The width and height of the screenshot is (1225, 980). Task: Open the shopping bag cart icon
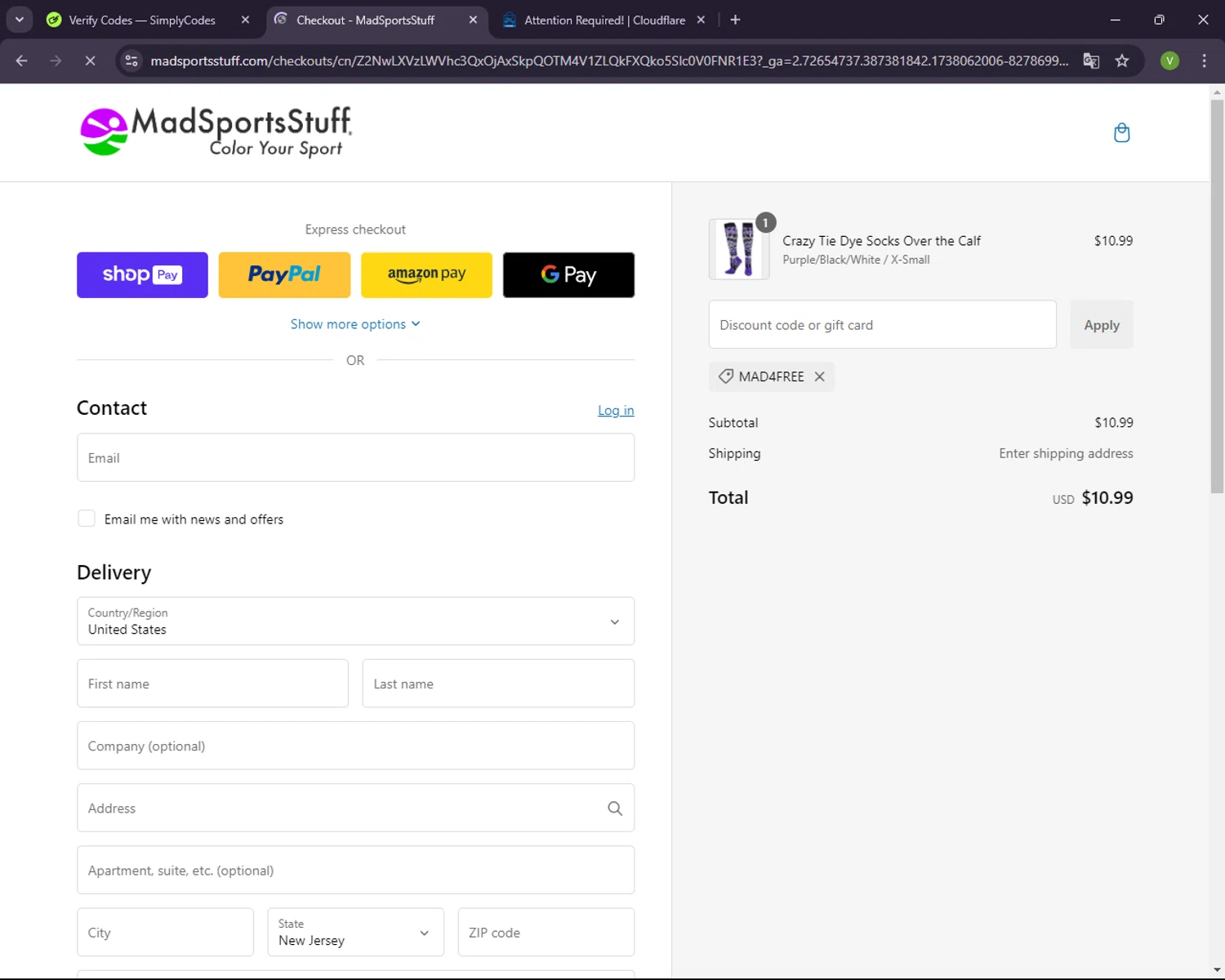pyautogui.click(x=1121, y=132)
